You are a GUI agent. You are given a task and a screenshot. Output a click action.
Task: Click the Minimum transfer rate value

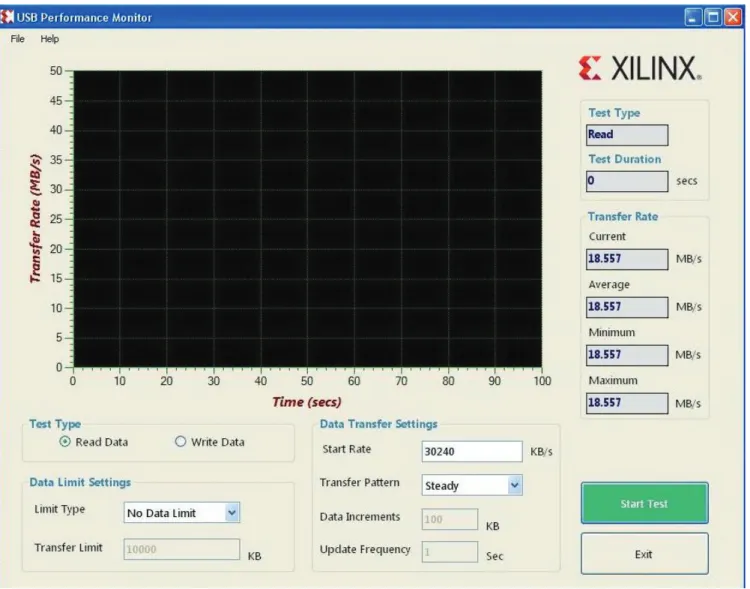pyautogui.click(x=627, y=355)
